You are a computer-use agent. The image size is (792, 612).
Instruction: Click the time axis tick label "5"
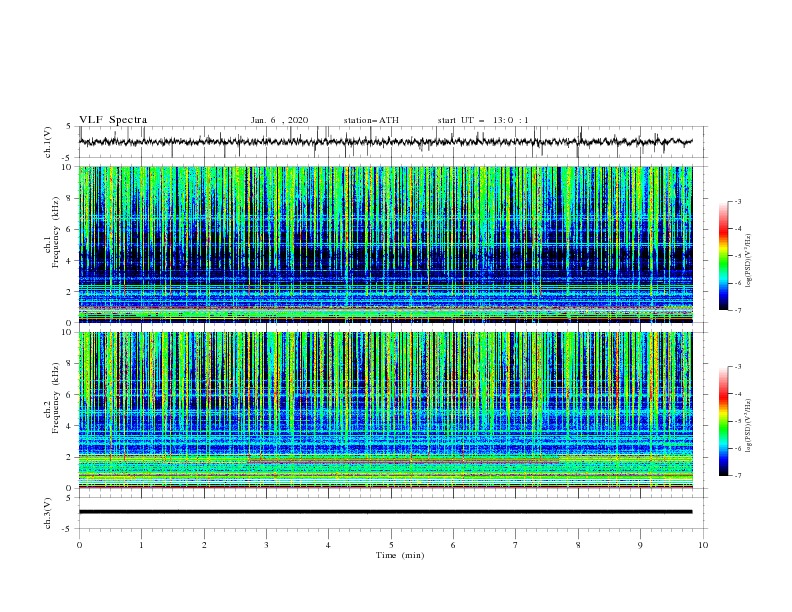click(391, 545)
